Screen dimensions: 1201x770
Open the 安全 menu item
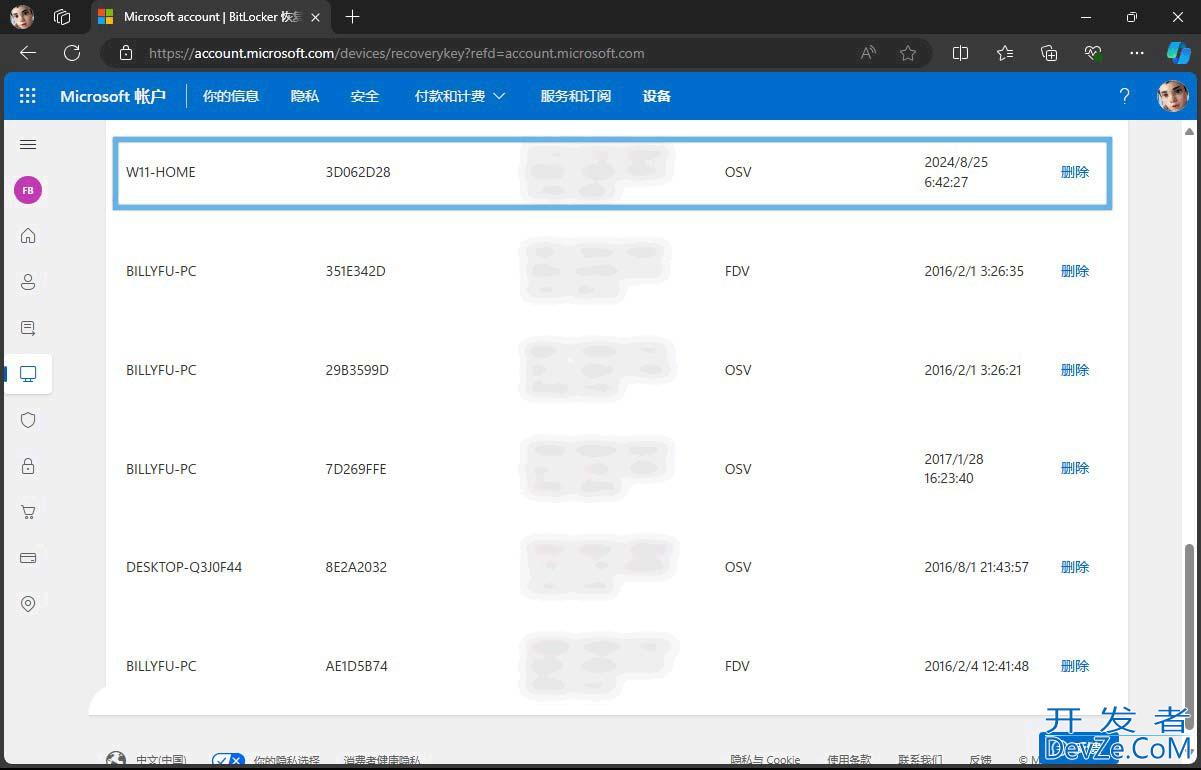pyautogui.click(x=365, y=96)
